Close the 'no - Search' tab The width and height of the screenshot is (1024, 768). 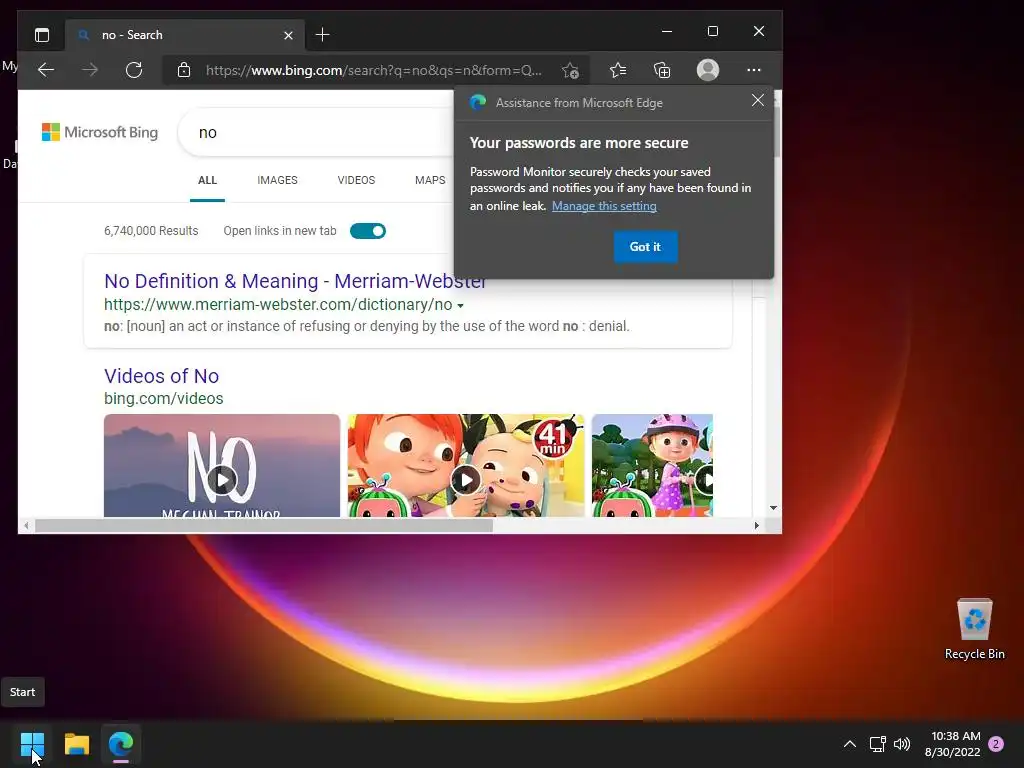click(288, 35)
